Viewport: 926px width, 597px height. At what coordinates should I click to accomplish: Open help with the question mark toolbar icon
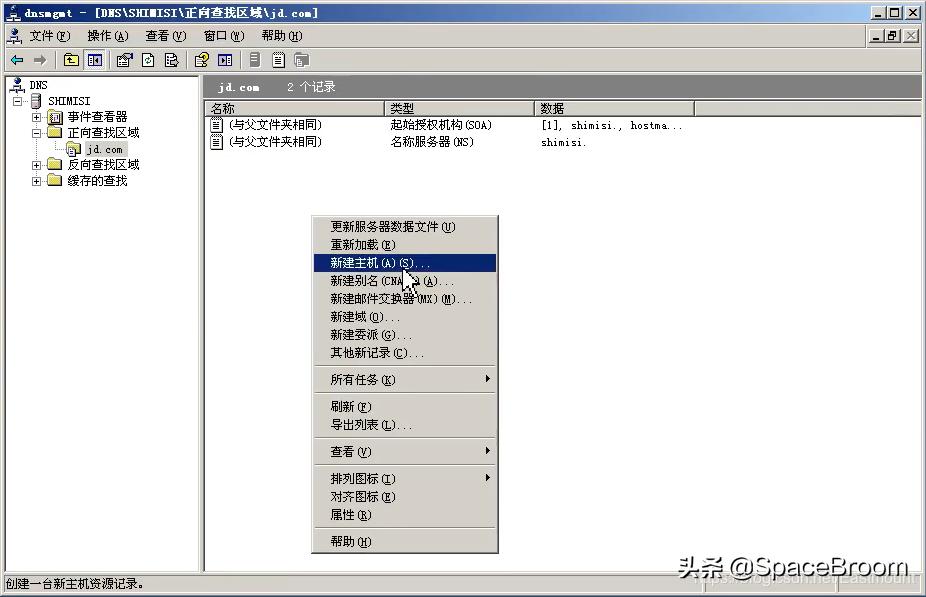pyautogui.click(x=203, y=60)
